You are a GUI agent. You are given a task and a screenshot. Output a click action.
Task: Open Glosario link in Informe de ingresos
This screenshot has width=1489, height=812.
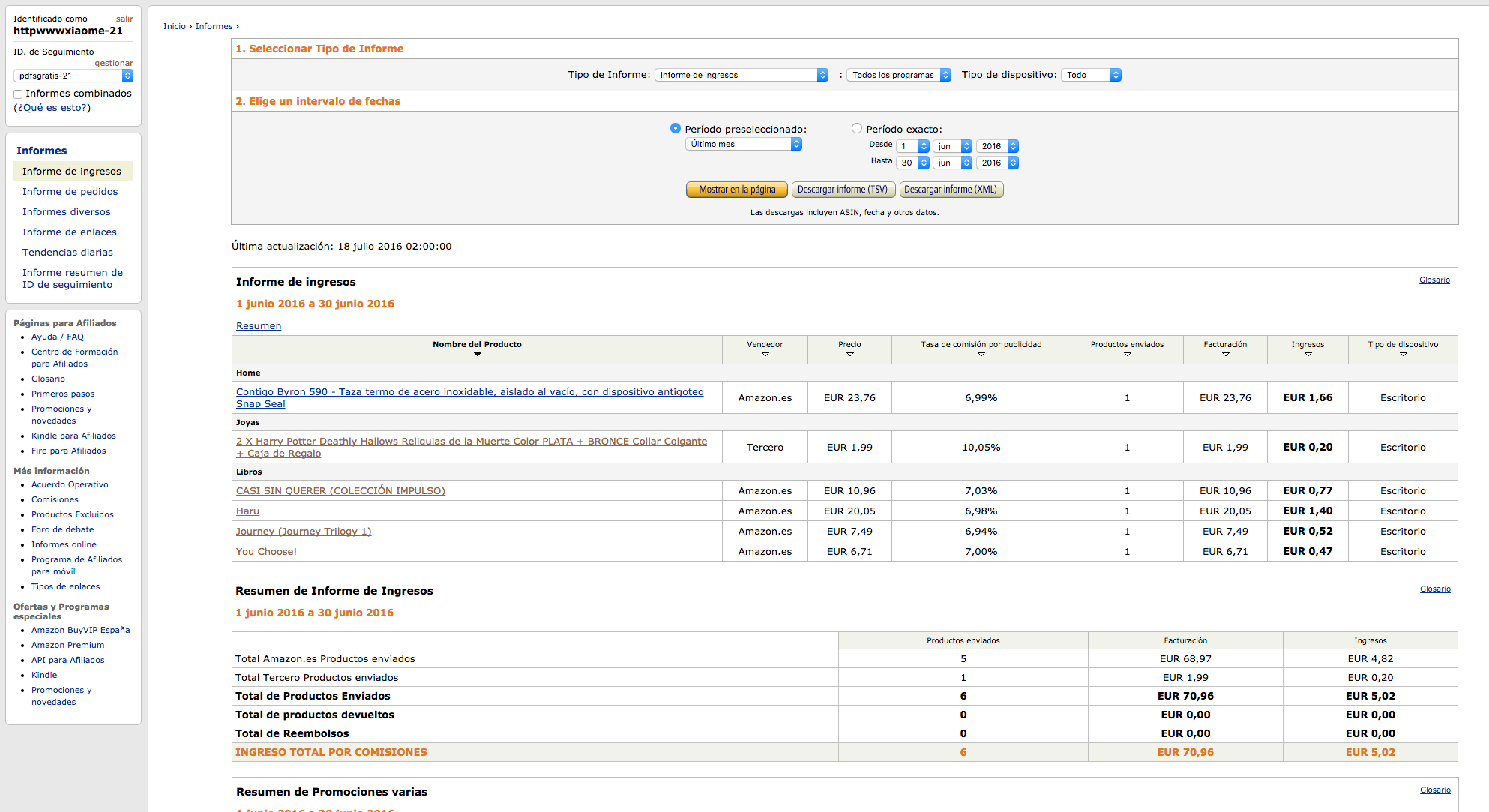[1434, 280]
